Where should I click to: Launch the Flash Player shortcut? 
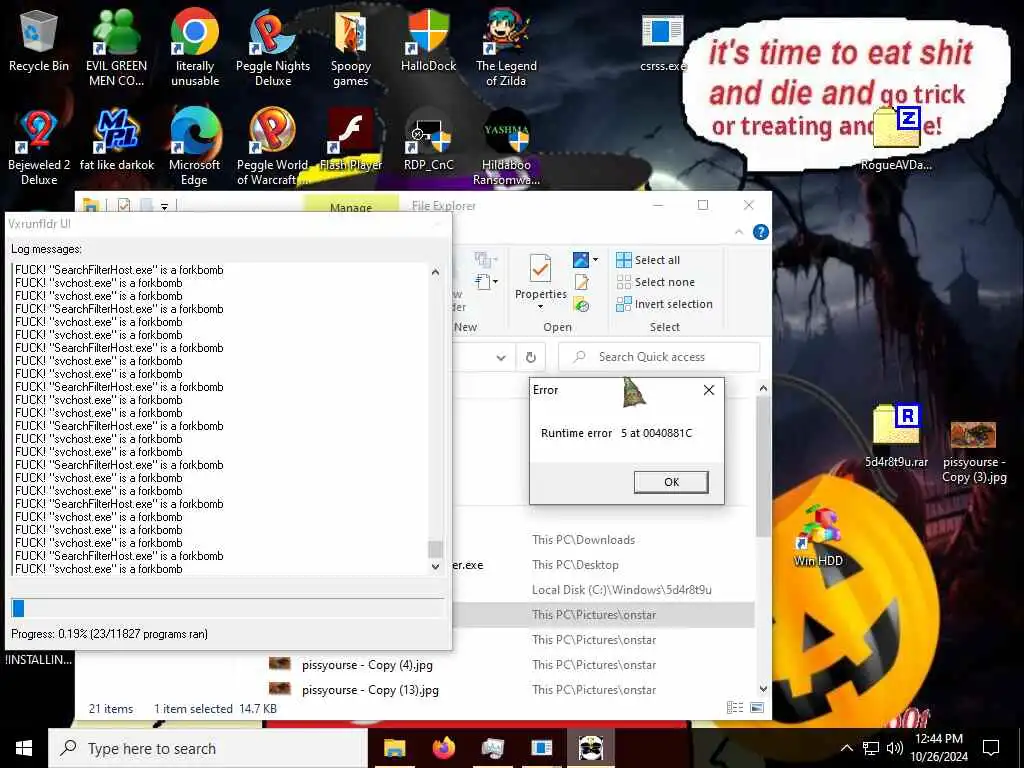pyautogui.click(x=351, y=140)
